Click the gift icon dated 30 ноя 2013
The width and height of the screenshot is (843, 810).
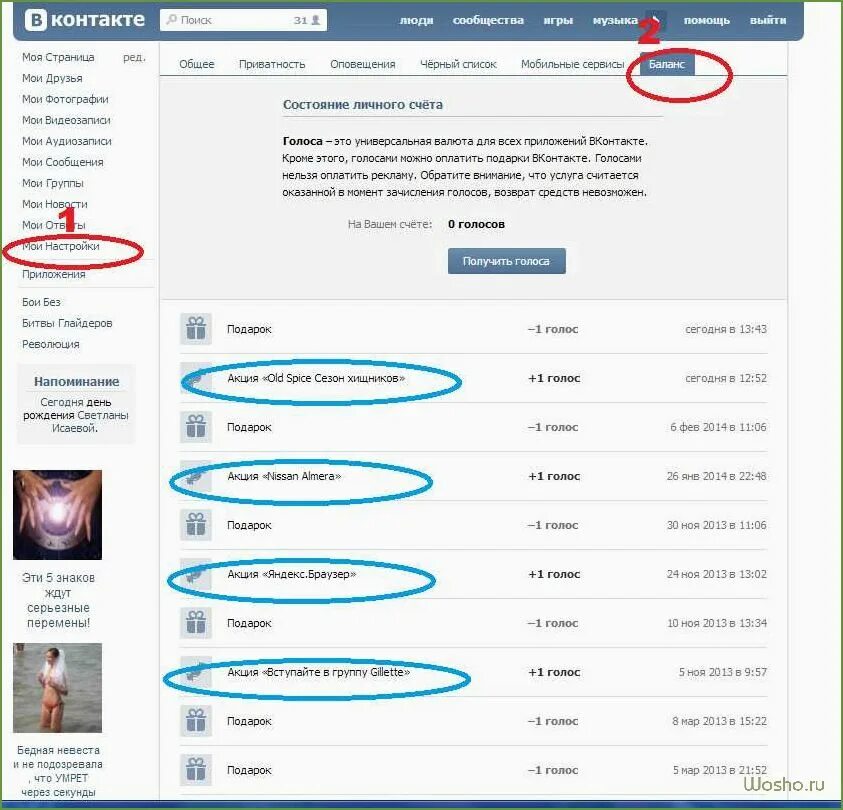click(196, 525)
